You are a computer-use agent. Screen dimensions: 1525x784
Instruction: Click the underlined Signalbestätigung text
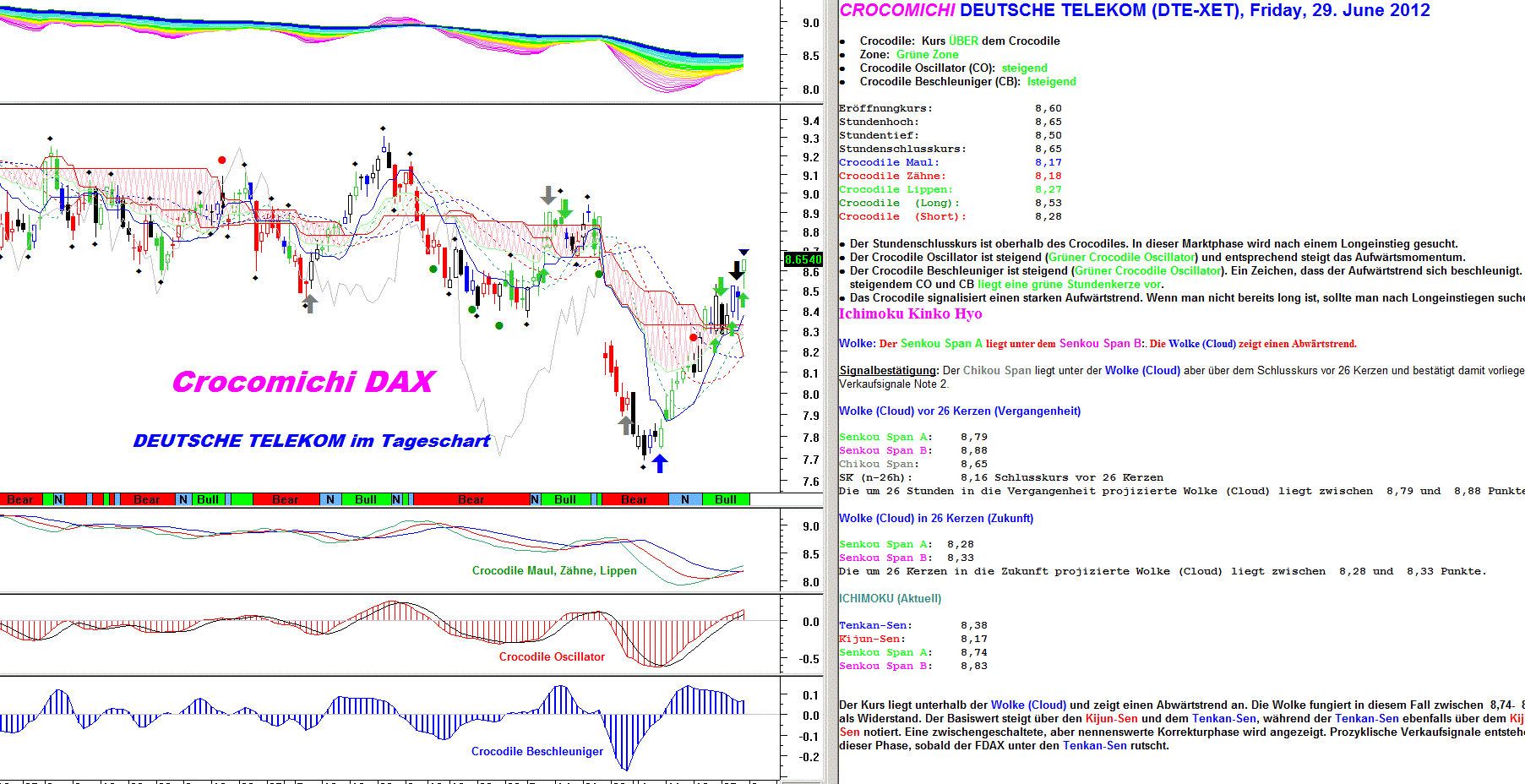(888, 370)
